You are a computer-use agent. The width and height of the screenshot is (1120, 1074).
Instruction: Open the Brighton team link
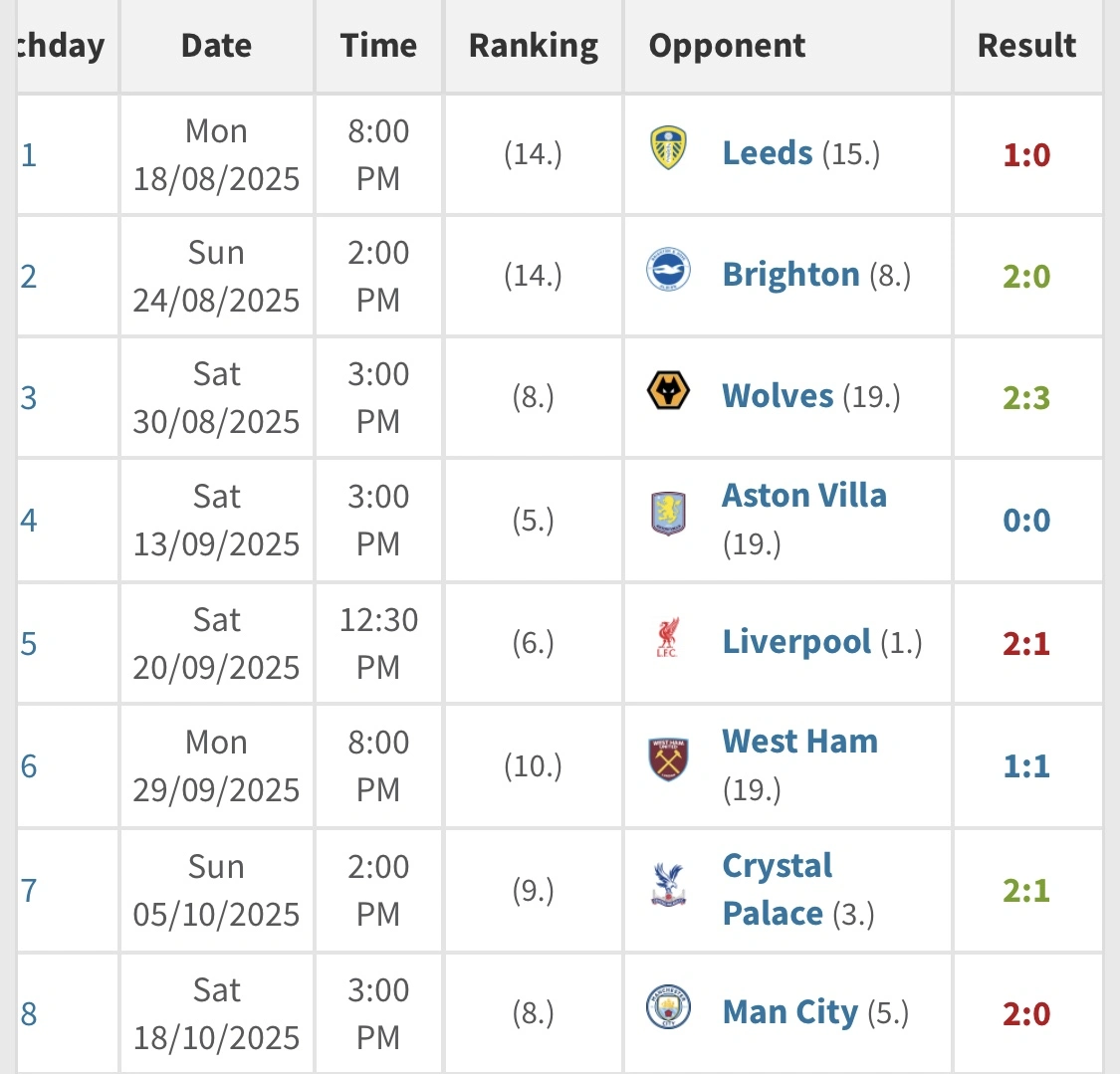[x=790, y=275]
